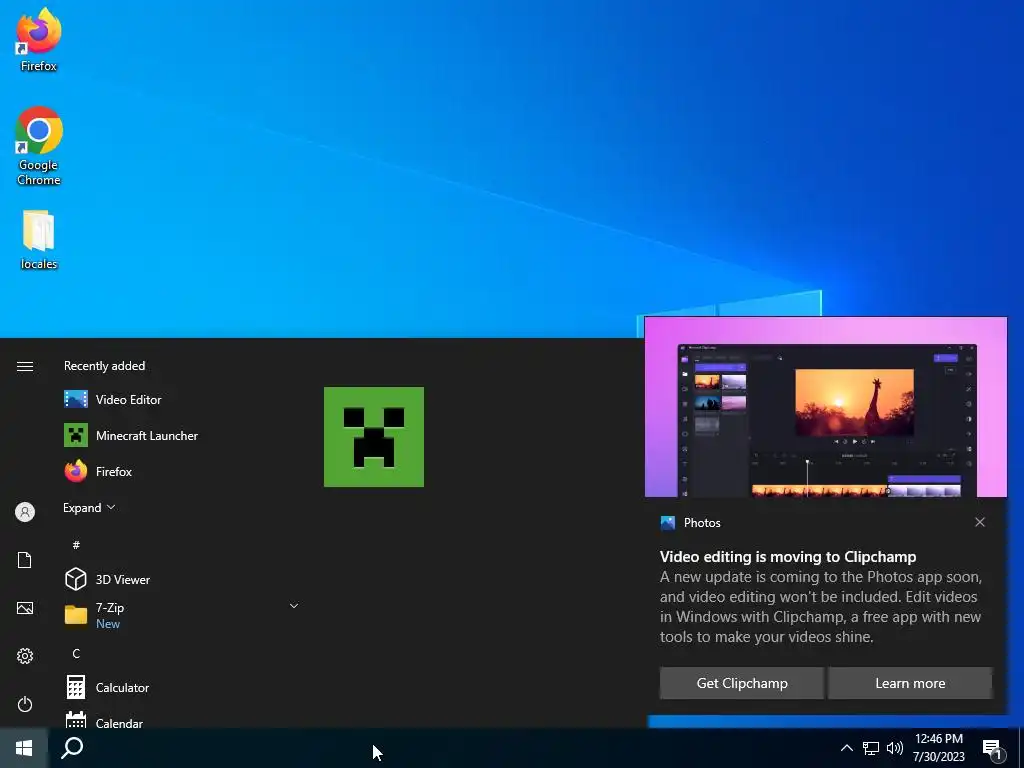This screenshot has height=768, width=1024.
Task: Open Documents from the Start menu sidebar
Action: (x=25, y=560)
